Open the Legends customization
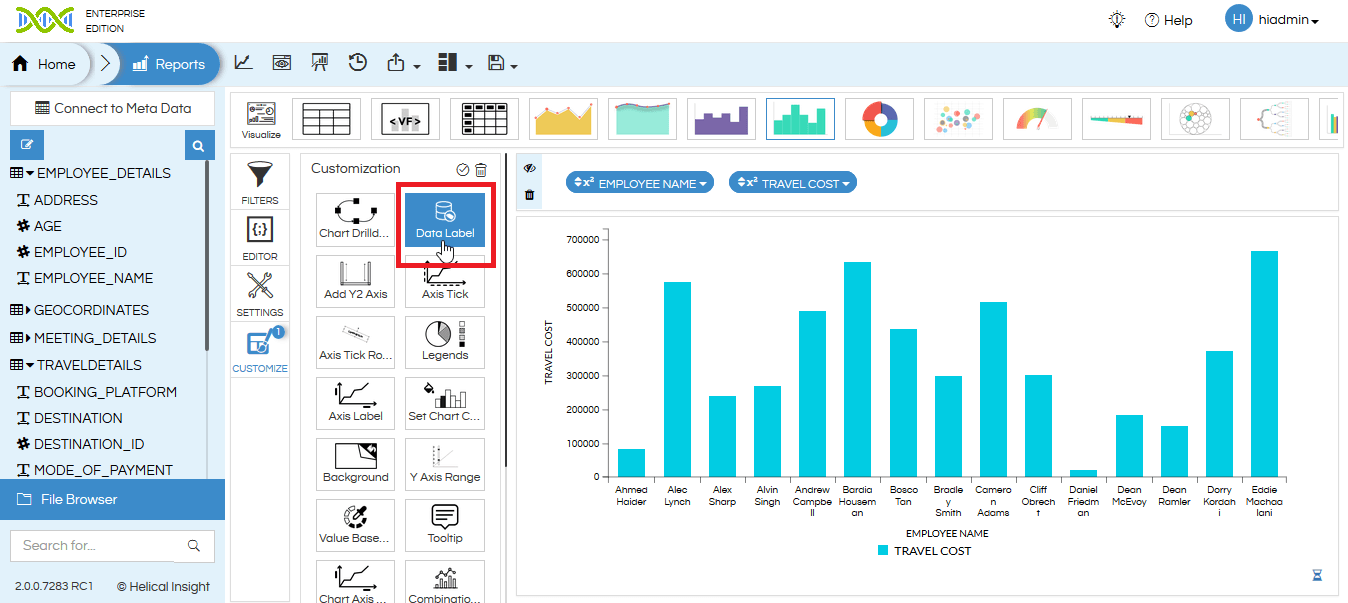 (x=445, y=342)
